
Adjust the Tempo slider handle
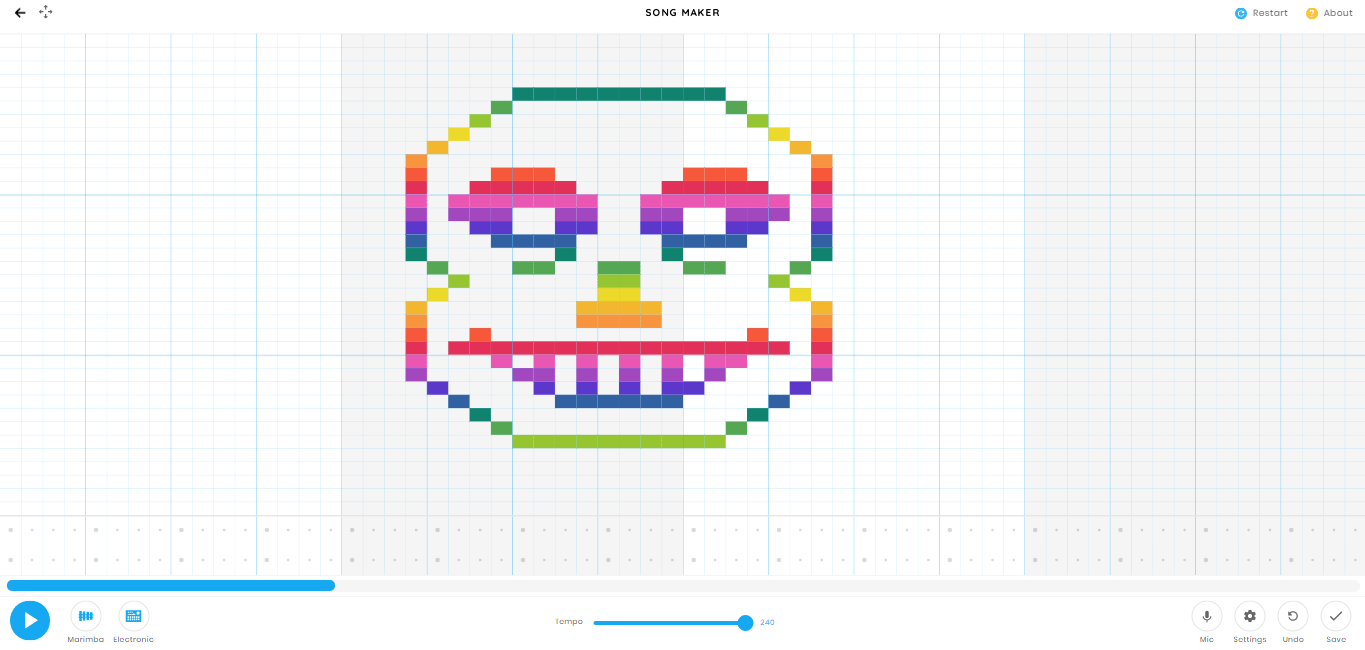pyautogui.click(x=745, y=622)
